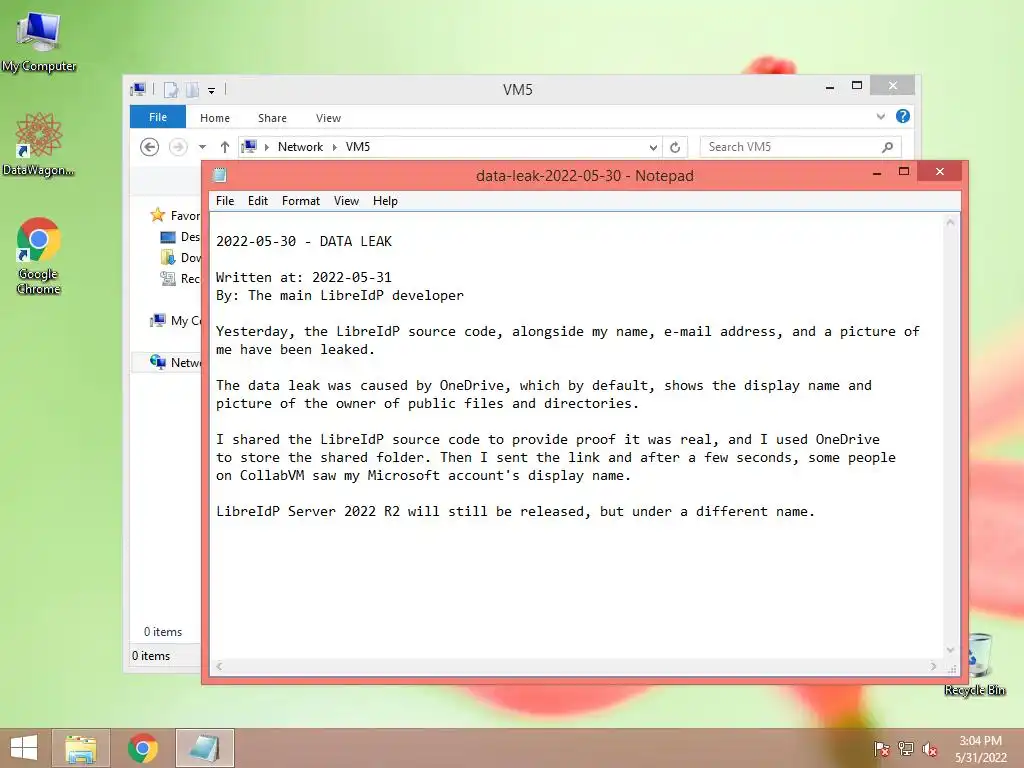Switch to the explorer View tab

(328, 118)
